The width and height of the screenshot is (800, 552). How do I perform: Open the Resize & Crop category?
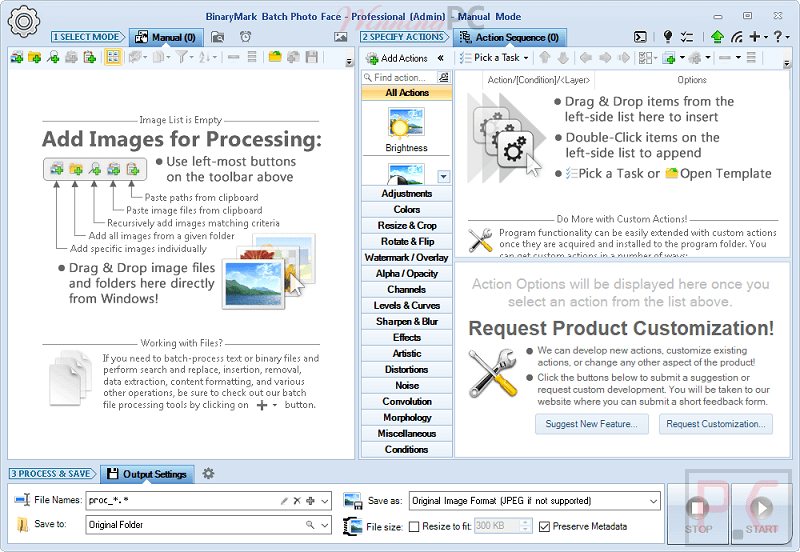click(x=407, y=225)
